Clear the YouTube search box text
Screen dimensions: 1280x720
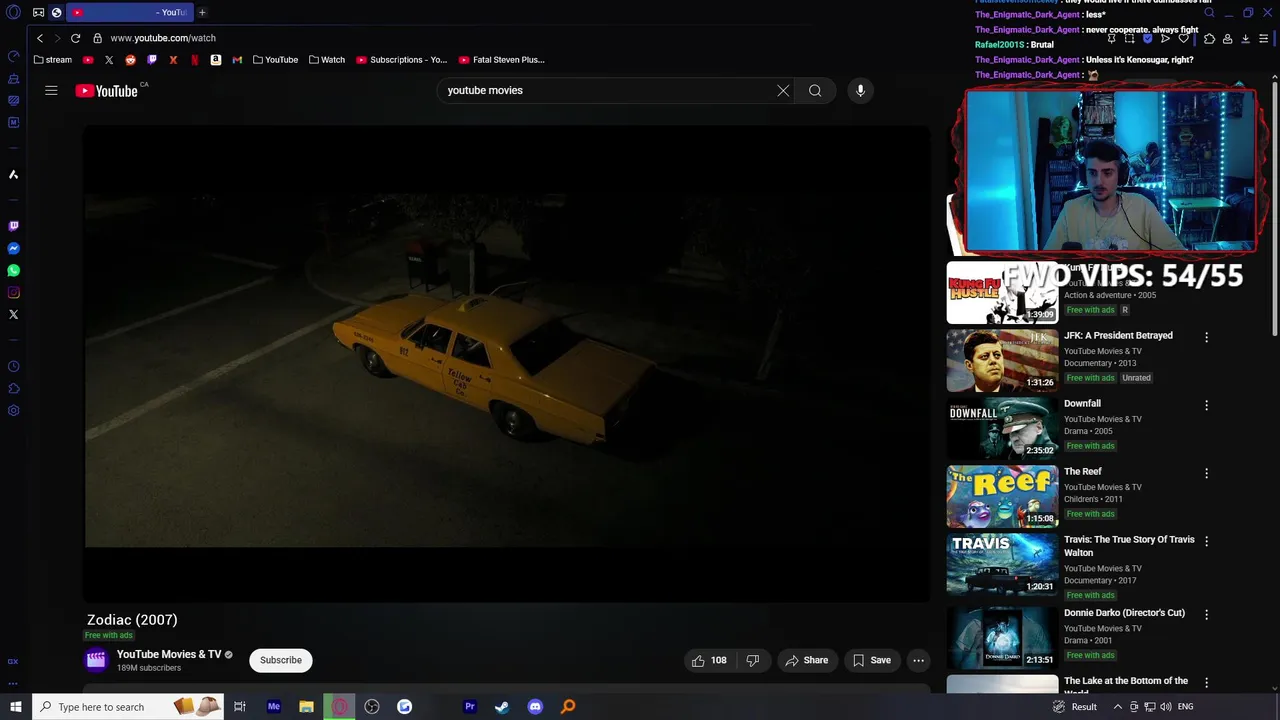click(783, 90)
